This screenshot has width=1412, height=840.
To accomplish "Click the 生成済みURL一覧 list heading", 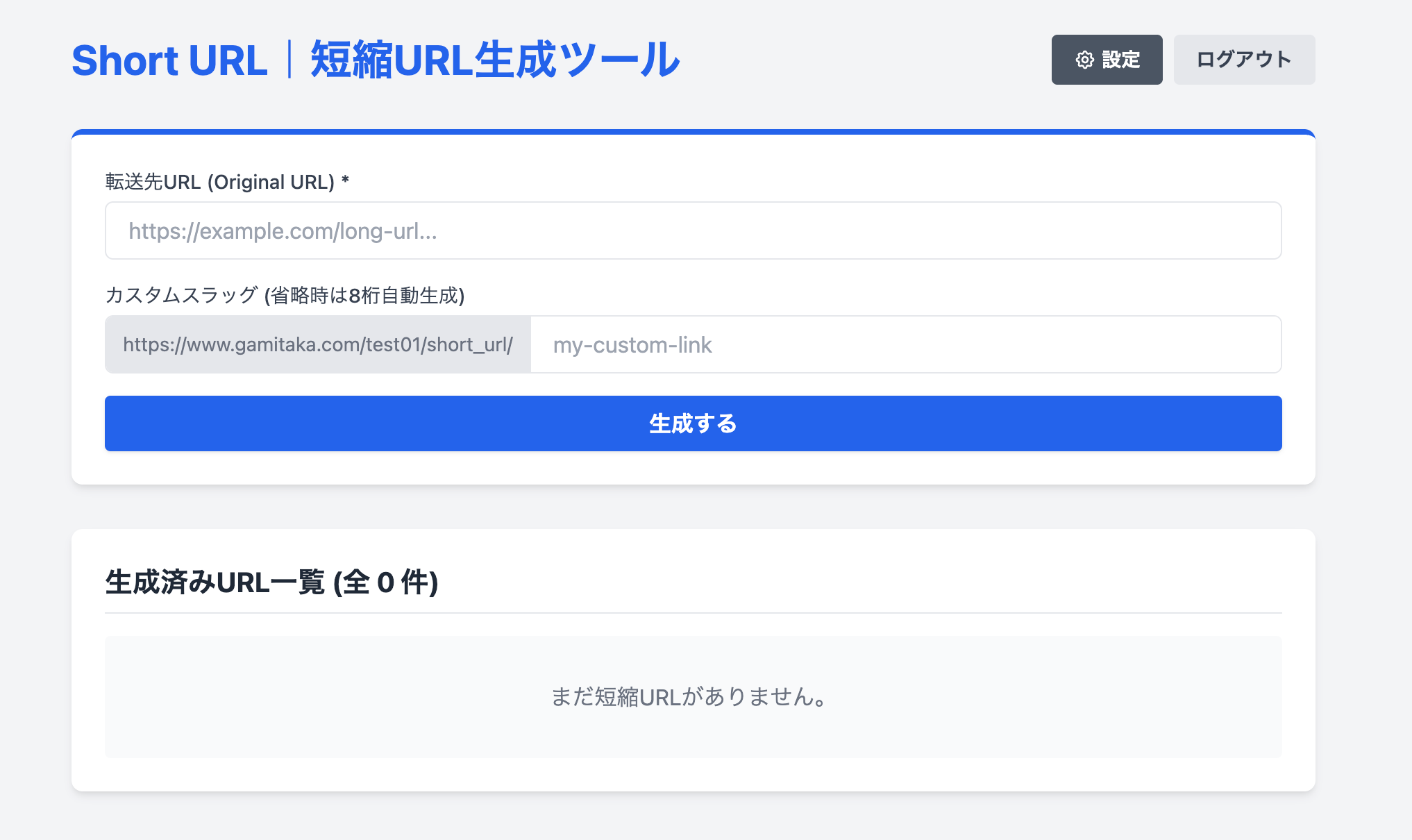I will [x=215, y=582].
